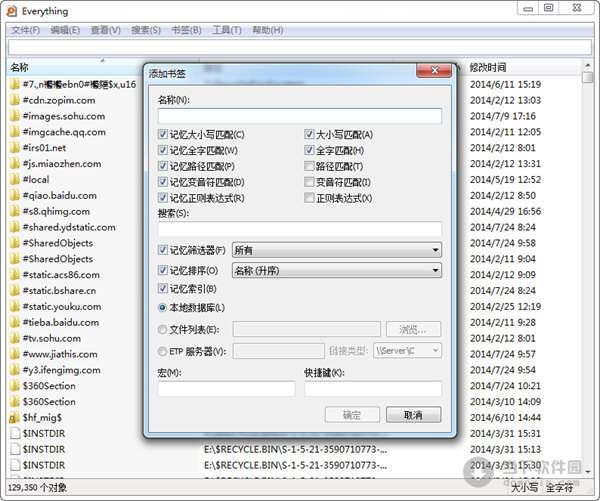Click the 取消 button
Screen dimensions: 600x501
click(413, 415)
